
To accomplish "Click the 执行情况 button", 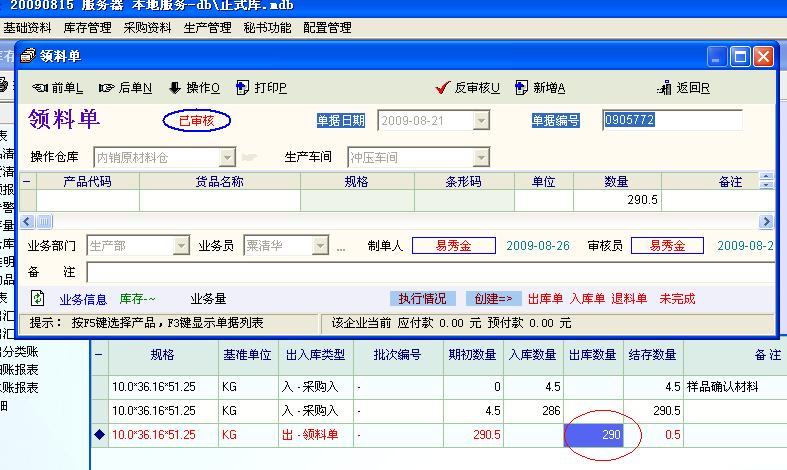I will tap(423, 298).
